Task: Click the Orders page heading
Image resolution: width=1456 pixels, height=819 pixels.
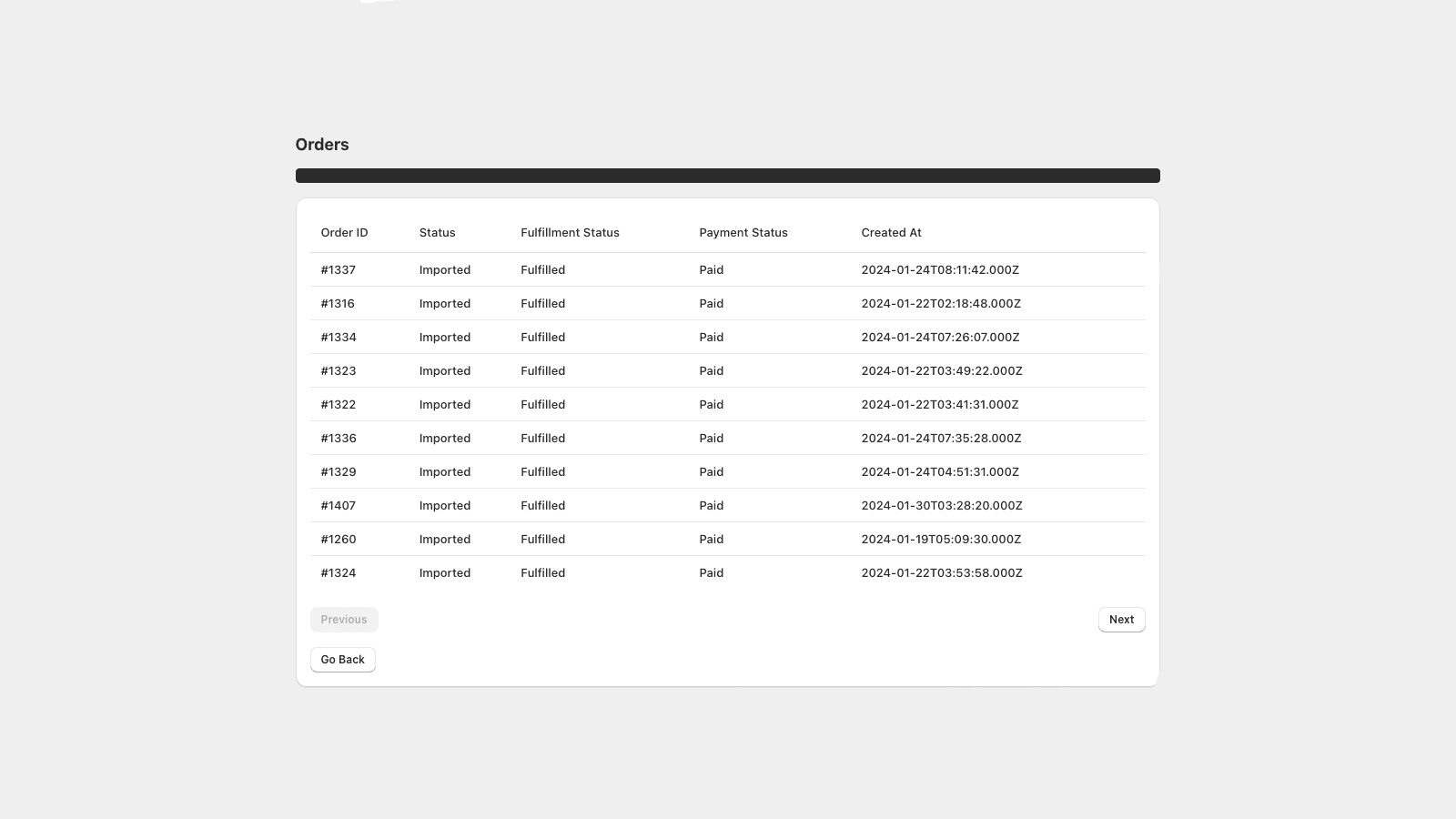Action: click(x=321, y=144)
